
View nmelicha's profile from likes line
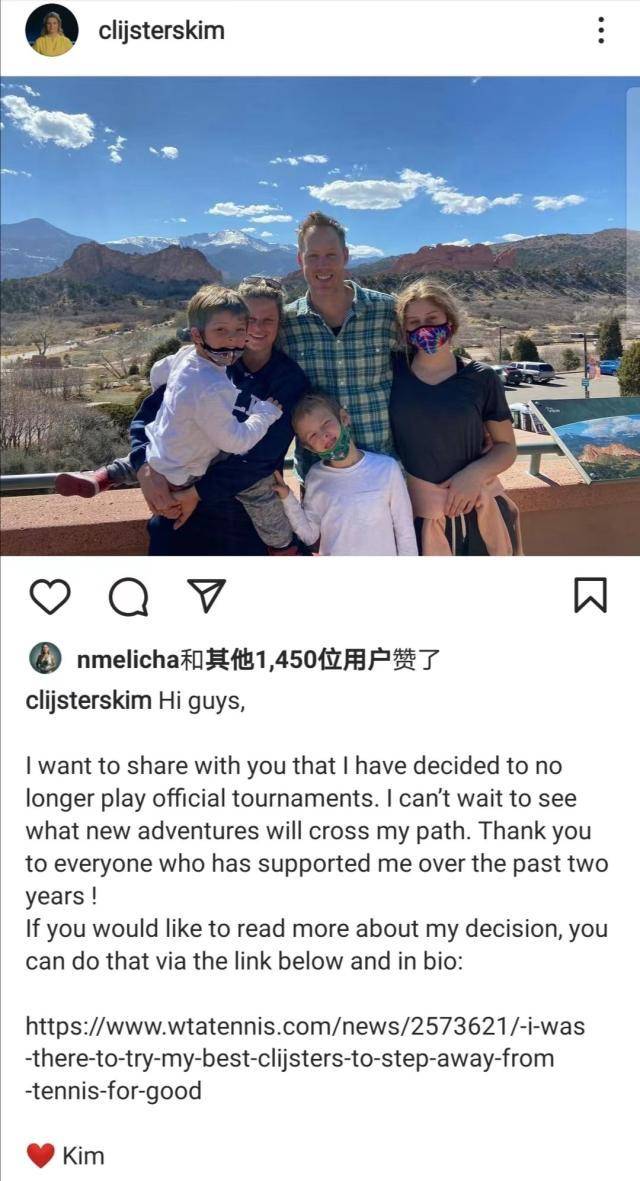tap(126, 661)
